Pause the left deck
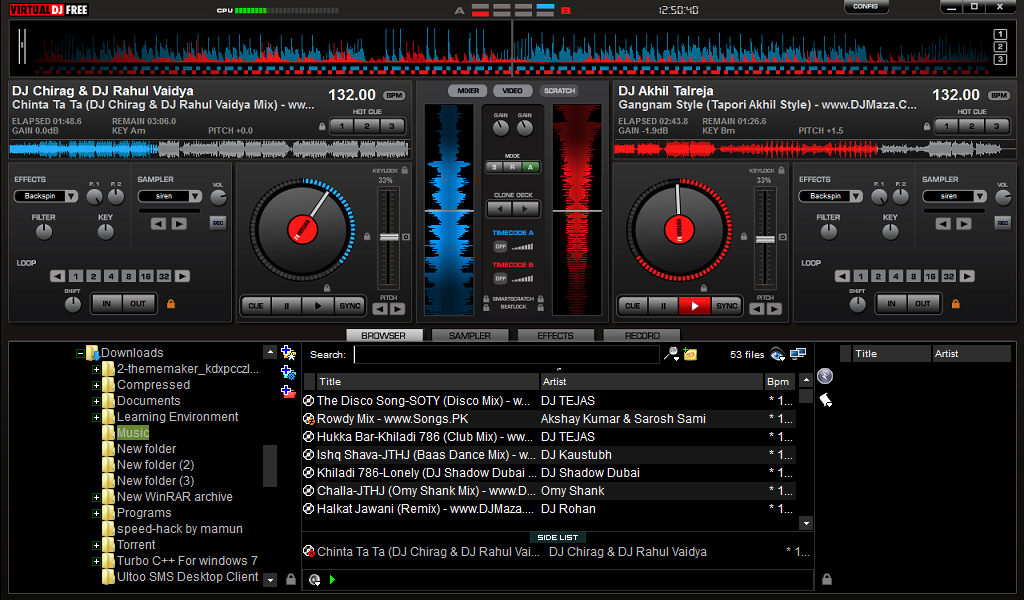 [x=286, y=306]
